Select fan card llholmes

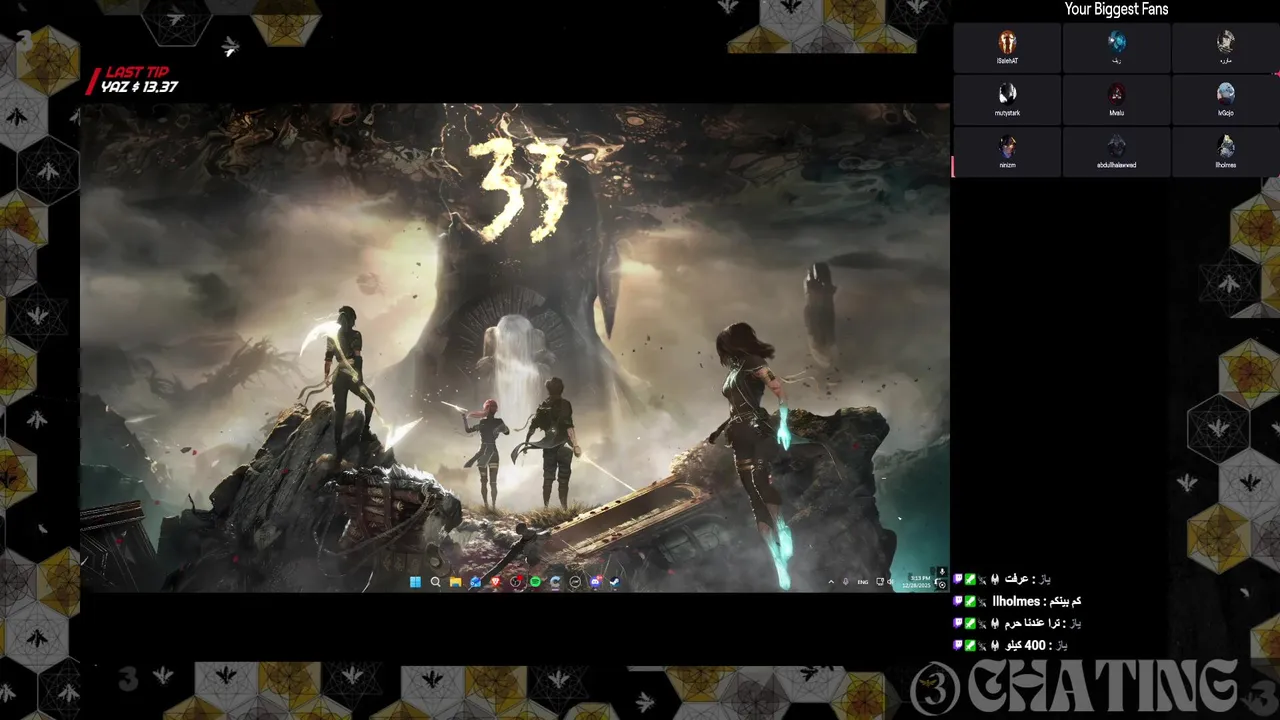(x=1225, y=151)
